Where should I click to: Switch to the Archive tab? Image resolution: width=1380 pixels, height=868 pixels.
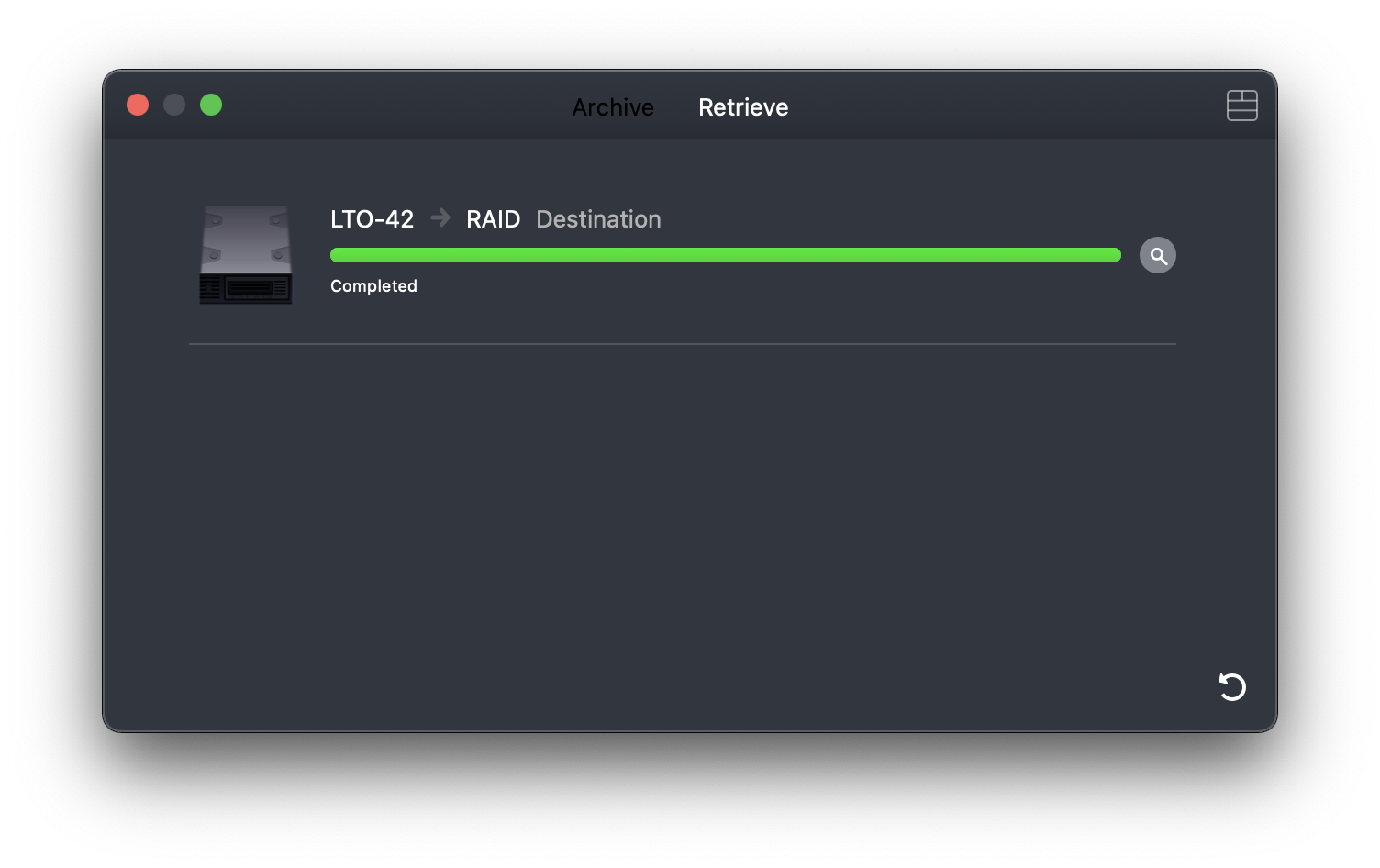point(613,107)
